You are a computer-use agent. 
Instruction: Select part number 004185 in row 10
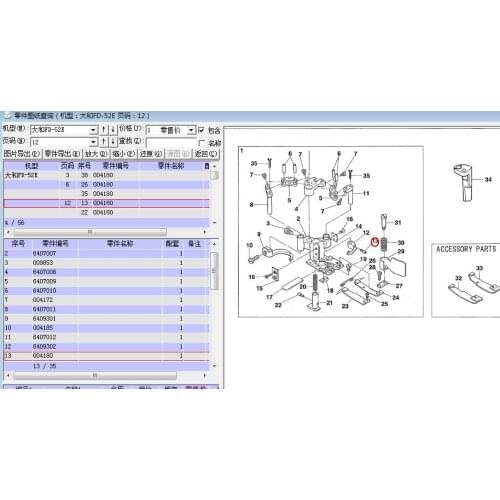(43, 328)
